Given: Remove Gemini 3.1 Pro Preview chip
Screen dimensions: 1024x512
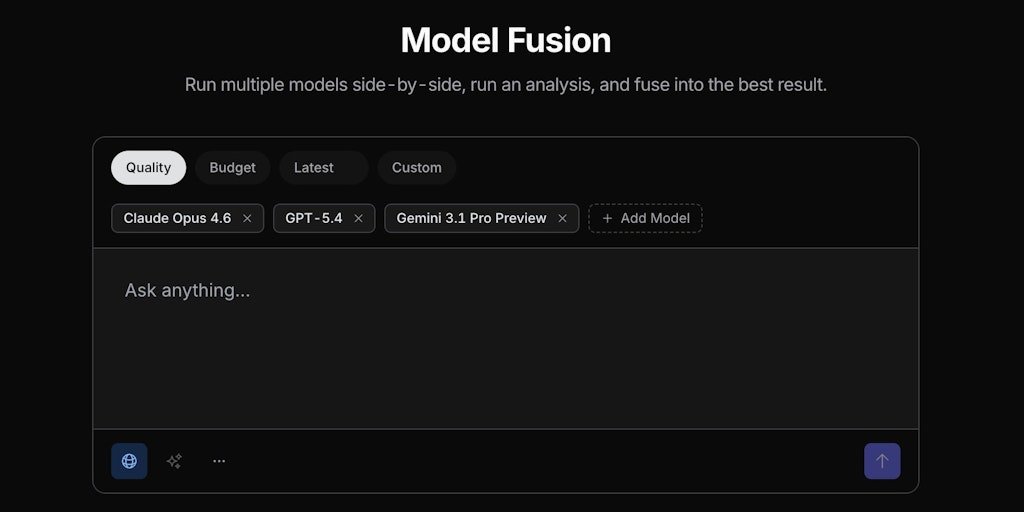Looking at the screenshot, I should click(x=562, y=218).
